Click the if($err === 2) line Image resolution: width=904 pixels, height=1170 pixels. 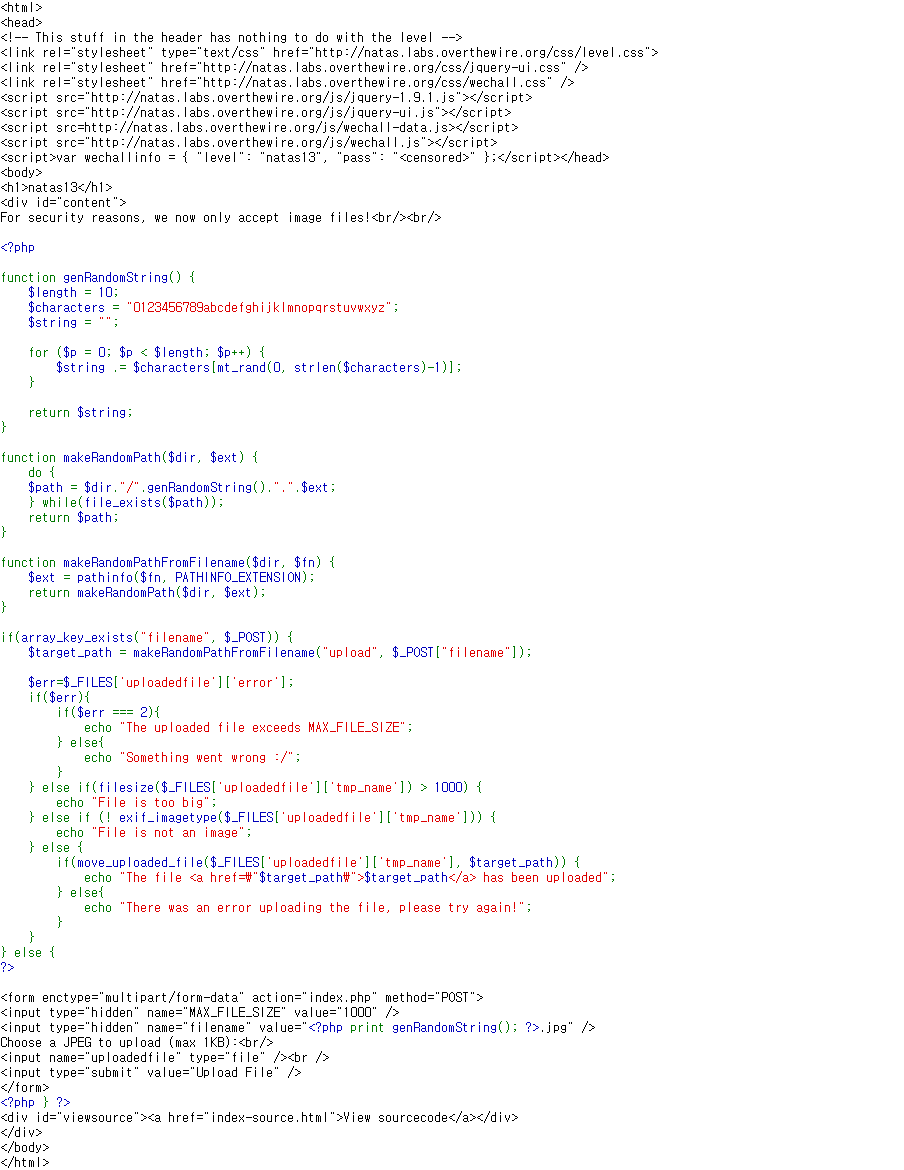108,712
